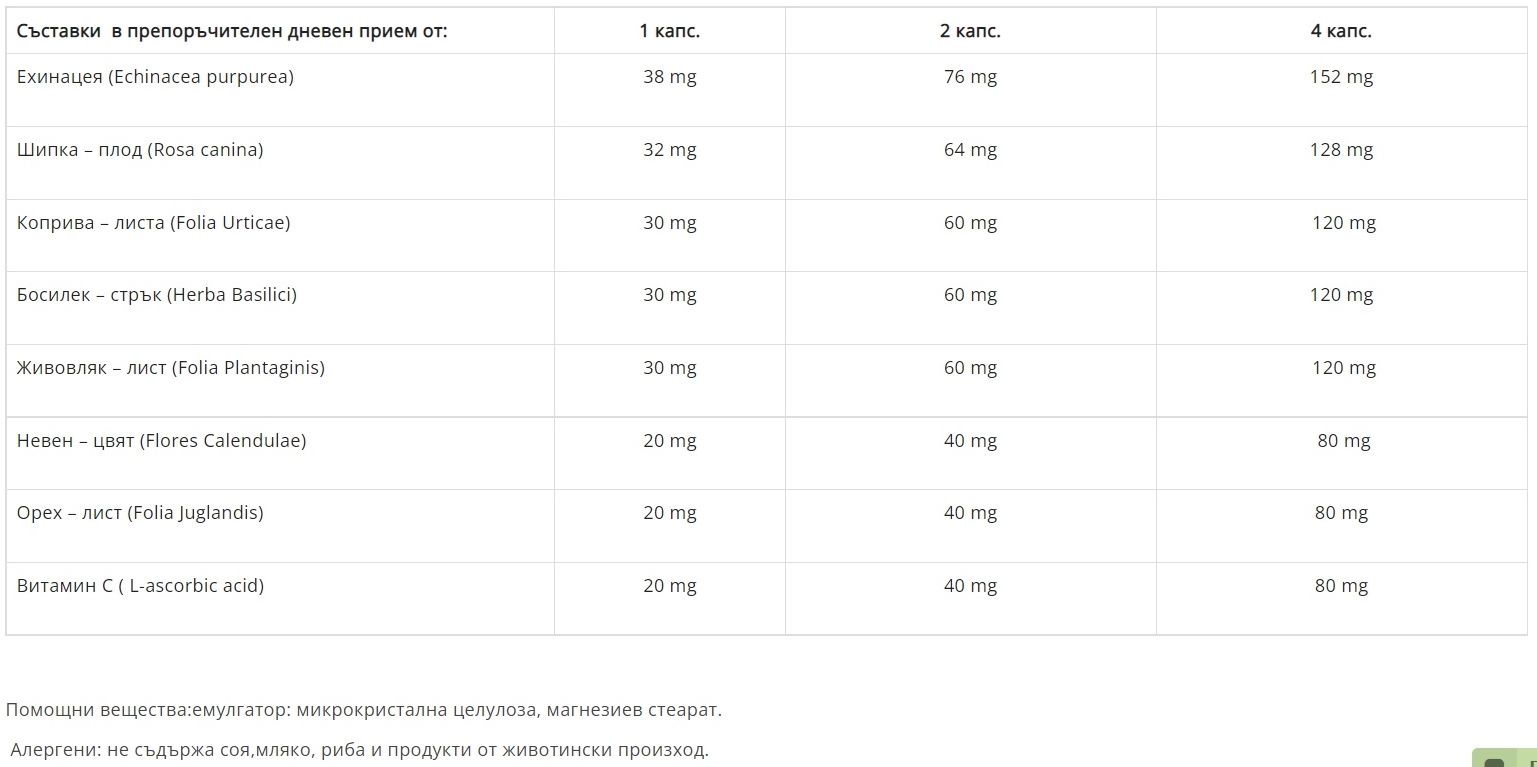The height and width of the screenshot is (767, 1537).
Task: Click the 128 mg value in the table
Action: tap(1341, 150)
